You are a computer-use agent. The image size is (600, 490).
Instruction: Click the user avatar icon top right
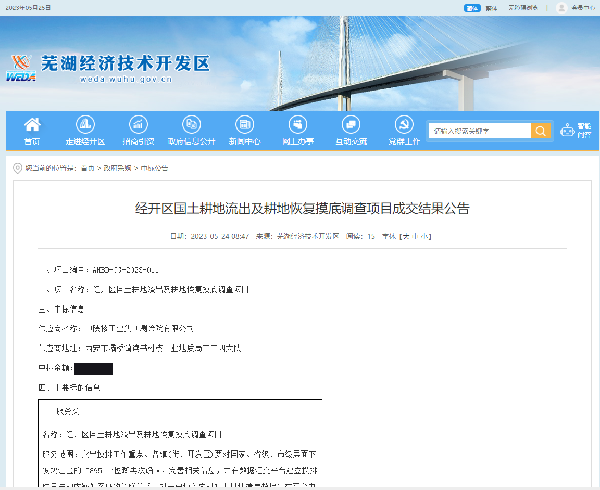pos(562,8)
